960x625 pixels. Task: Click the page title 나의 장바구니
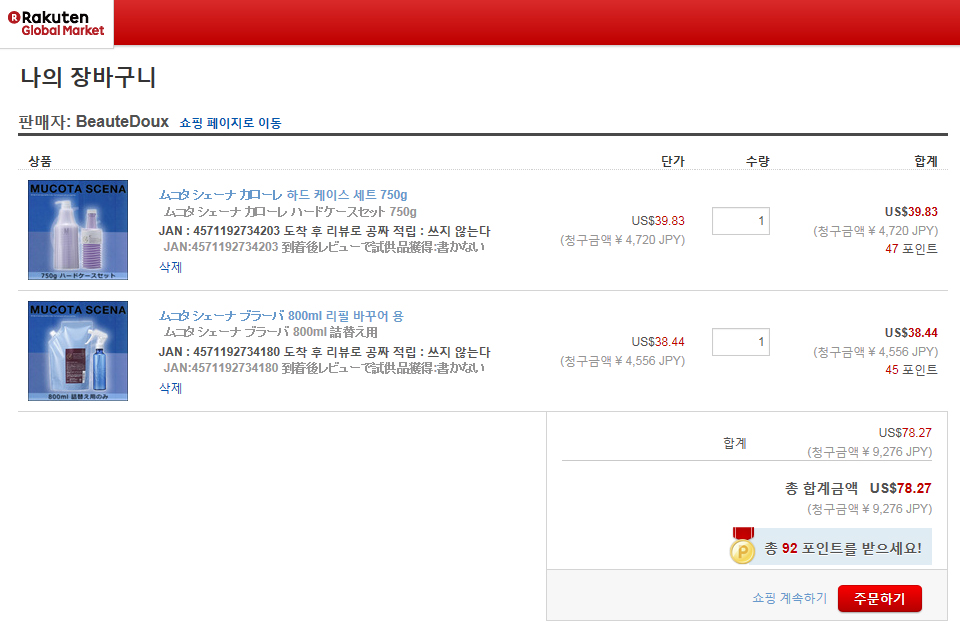click(88, 77)
